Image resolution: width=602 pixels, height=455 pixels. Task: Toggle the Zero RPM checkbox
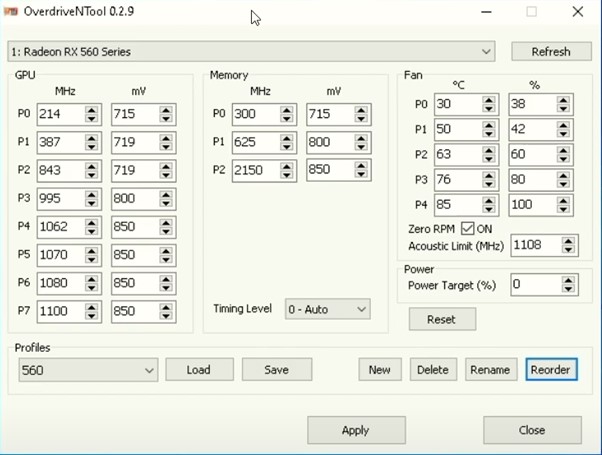point(468,229)
